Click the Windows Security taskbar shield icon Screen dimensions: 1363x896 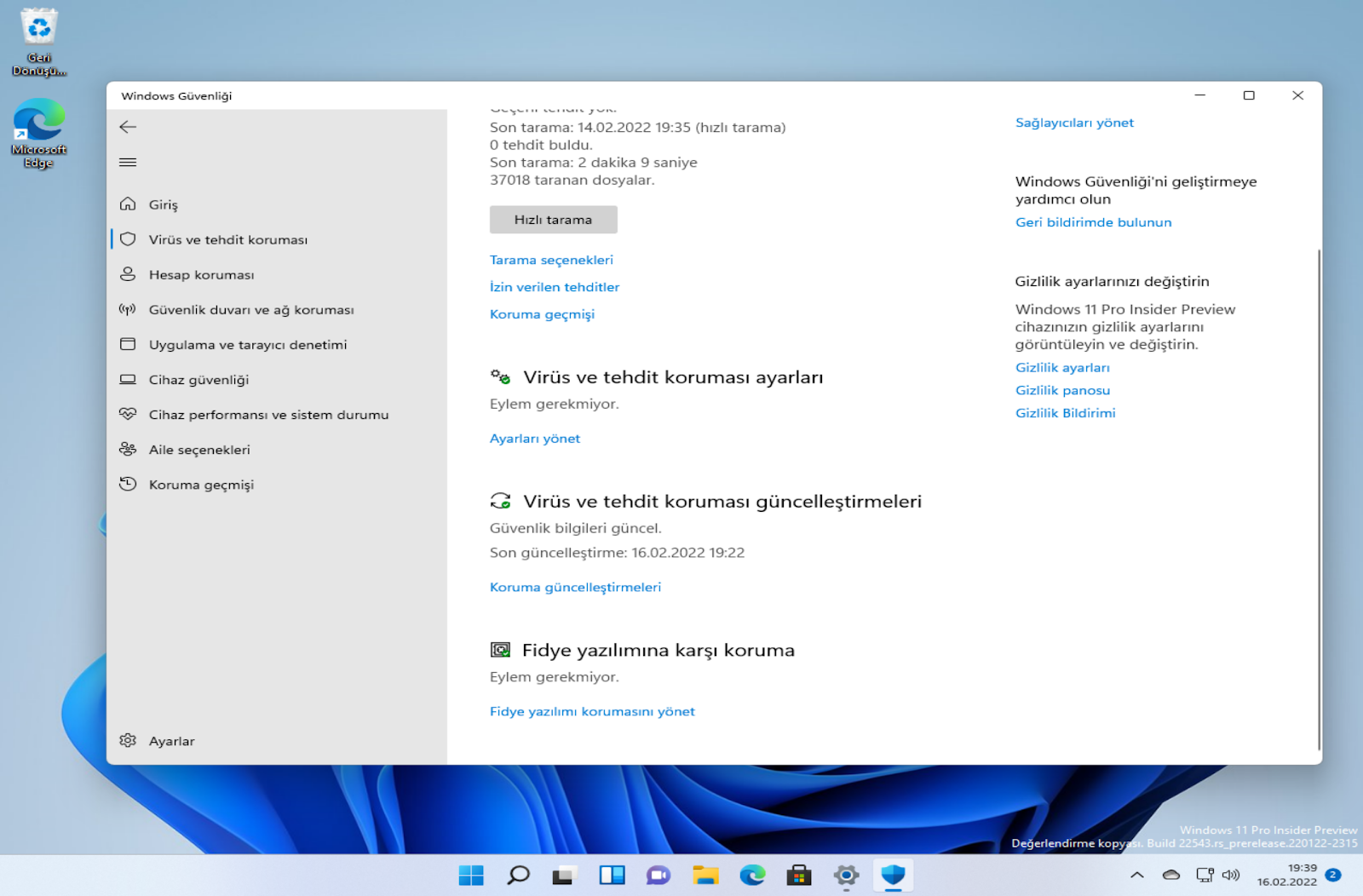click(893, 875)
